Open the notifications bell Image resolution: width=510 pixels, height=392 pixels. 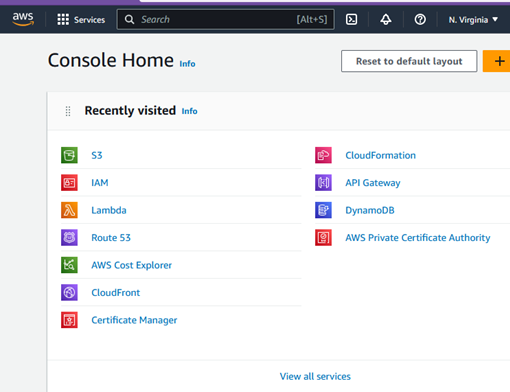386,19
